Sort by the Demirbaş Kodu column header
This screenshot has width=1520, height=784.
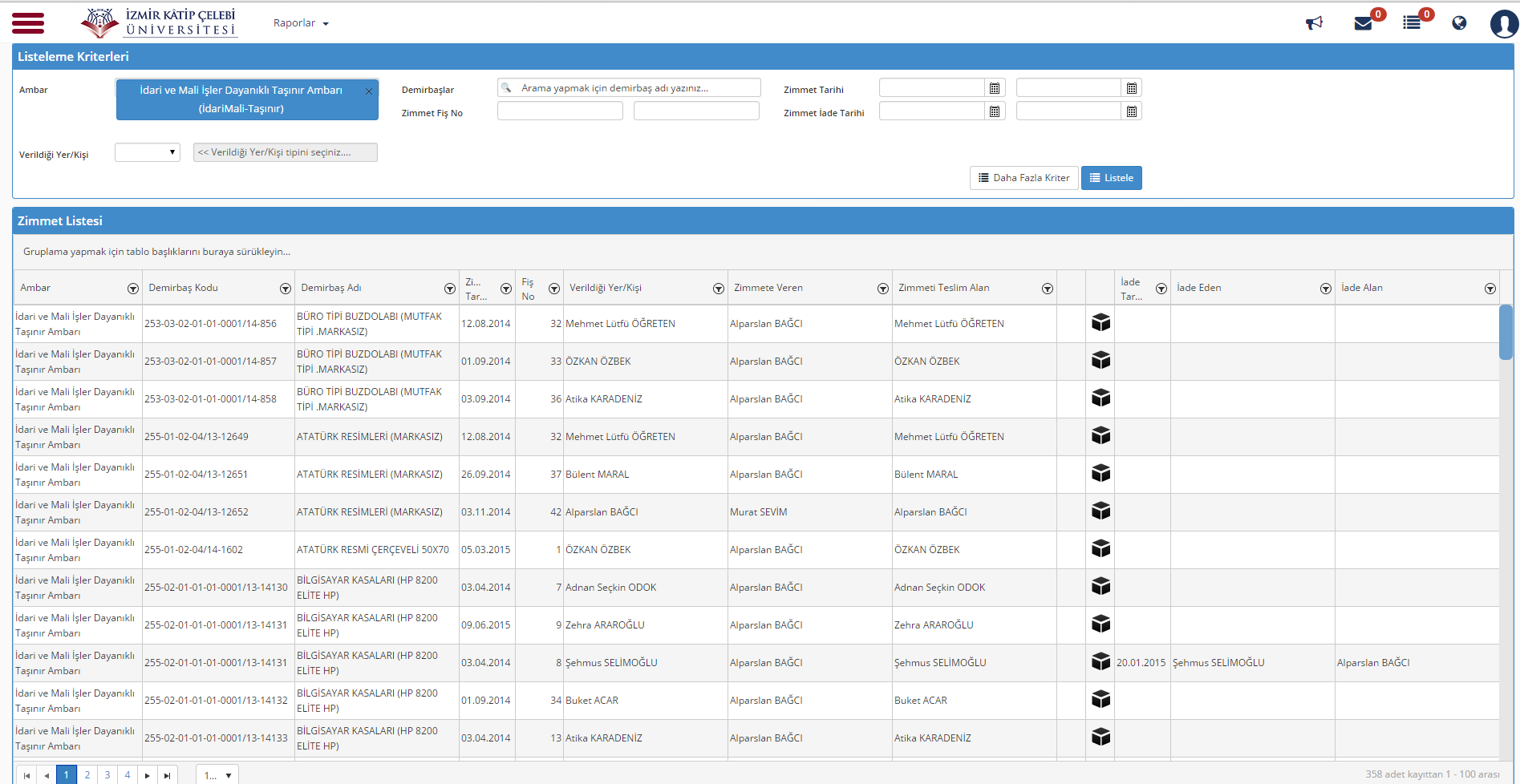tap(183, 288)
